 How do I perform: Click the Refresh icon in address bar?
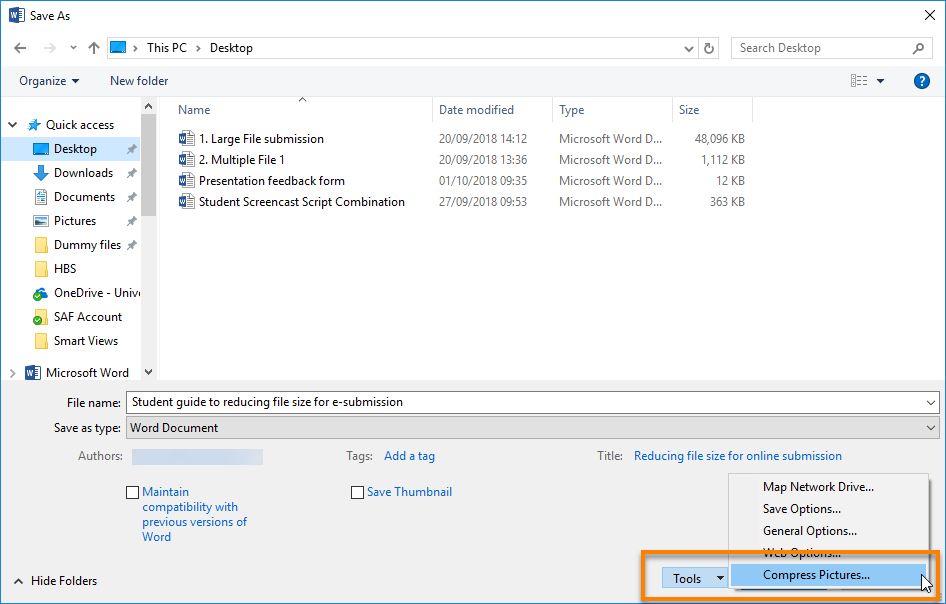[709, 48]
